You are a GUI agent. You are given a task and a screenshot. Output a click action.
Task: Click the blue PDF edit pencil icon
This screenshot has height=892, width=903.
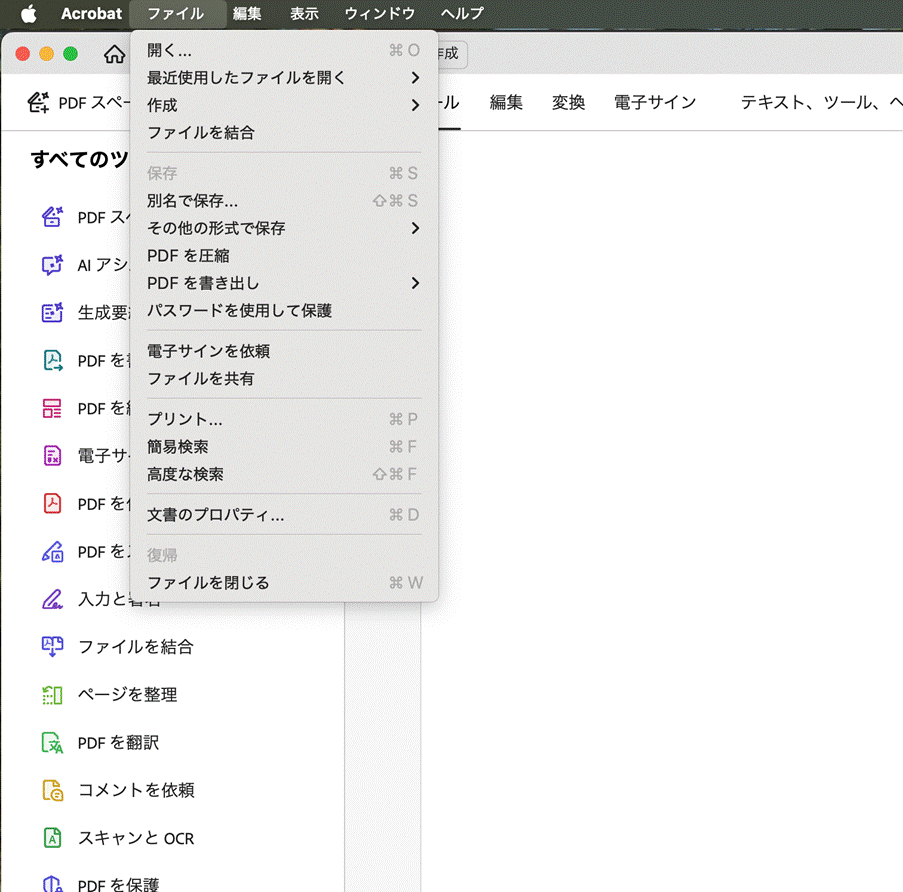click(52, 552)
